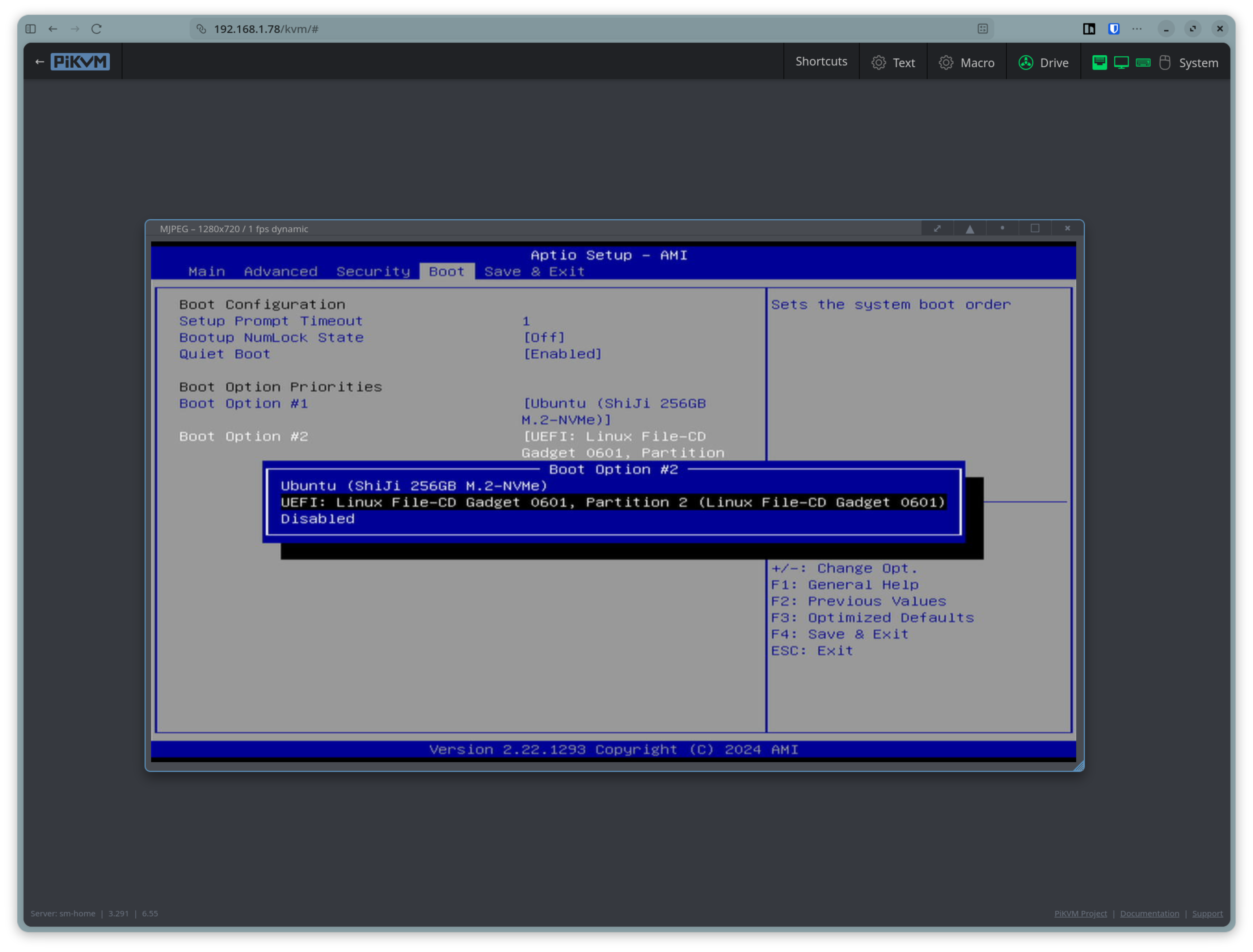Click the diagonal-arrows icon in stream title bar
Viewport: 1253px width, 952px height.
tap(937, 228)
